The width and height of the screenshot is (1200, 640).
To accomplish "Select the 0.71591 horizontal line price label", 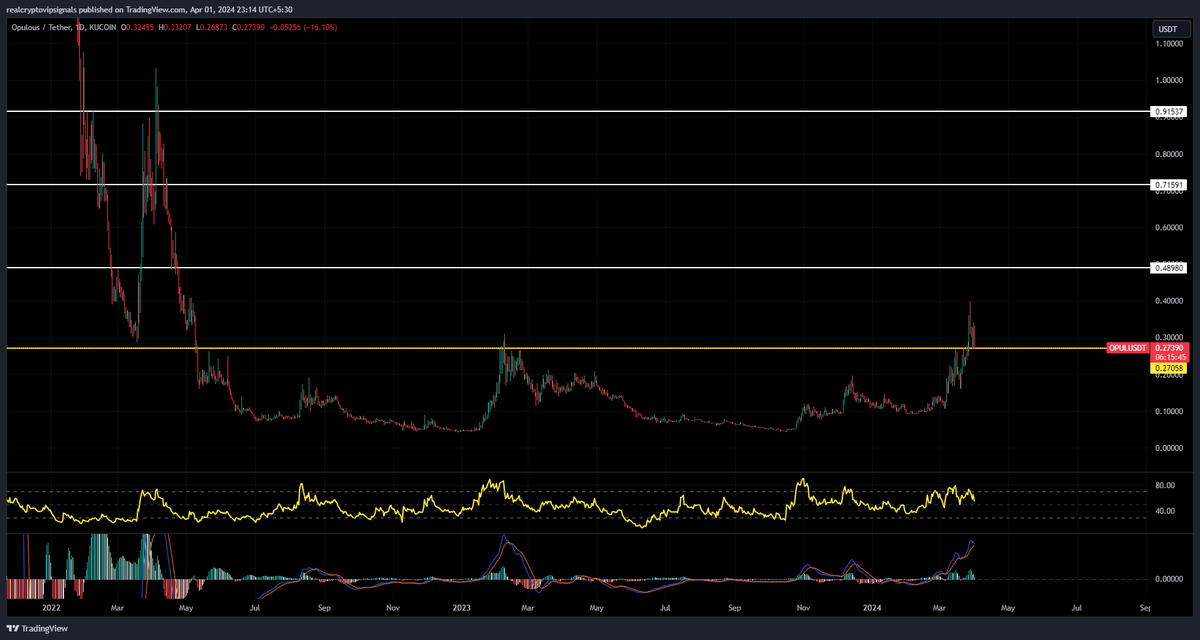I will (x=1168, y=185).
